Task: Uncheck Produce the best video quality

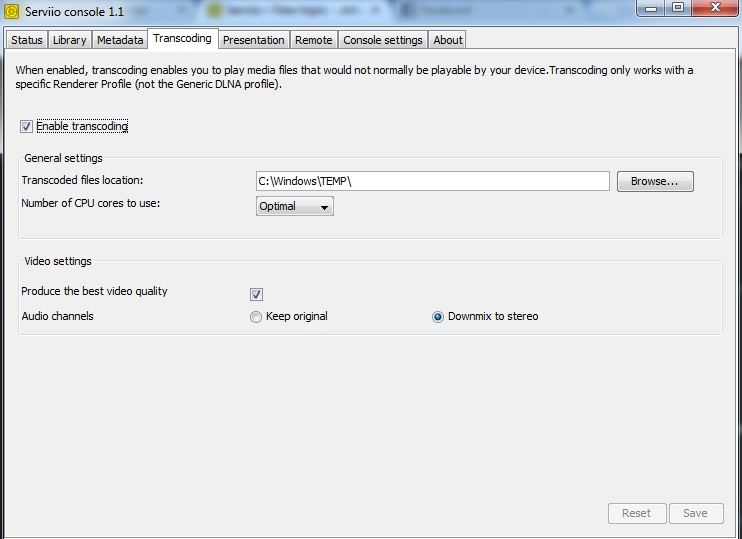Action: pyautogui.click(x=256, y=294)
